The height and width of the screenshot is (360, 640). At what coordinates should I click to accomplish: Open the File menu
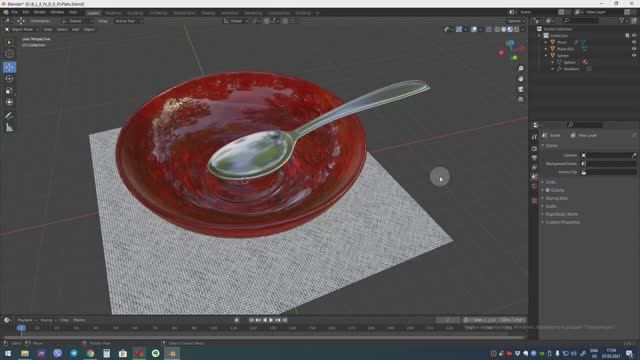pos(15,12)
